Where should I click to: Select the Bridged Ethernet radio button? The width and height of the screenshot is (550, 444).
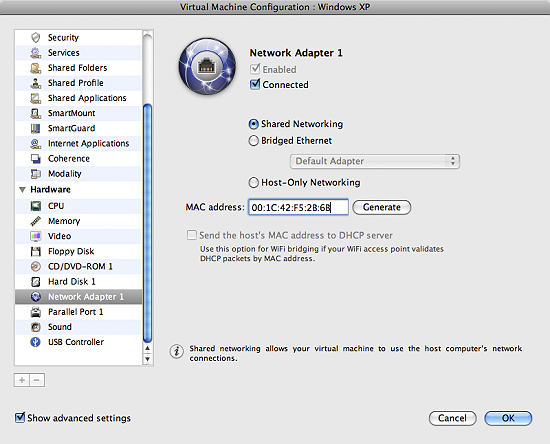(x=253, y=141)
